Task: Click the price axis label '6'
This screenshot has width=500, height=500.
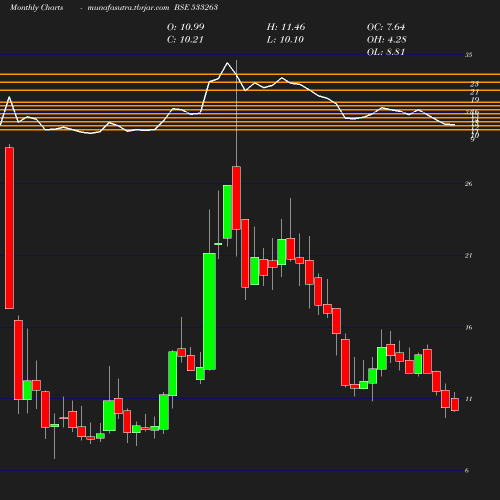Action: [x=467, y=471]
